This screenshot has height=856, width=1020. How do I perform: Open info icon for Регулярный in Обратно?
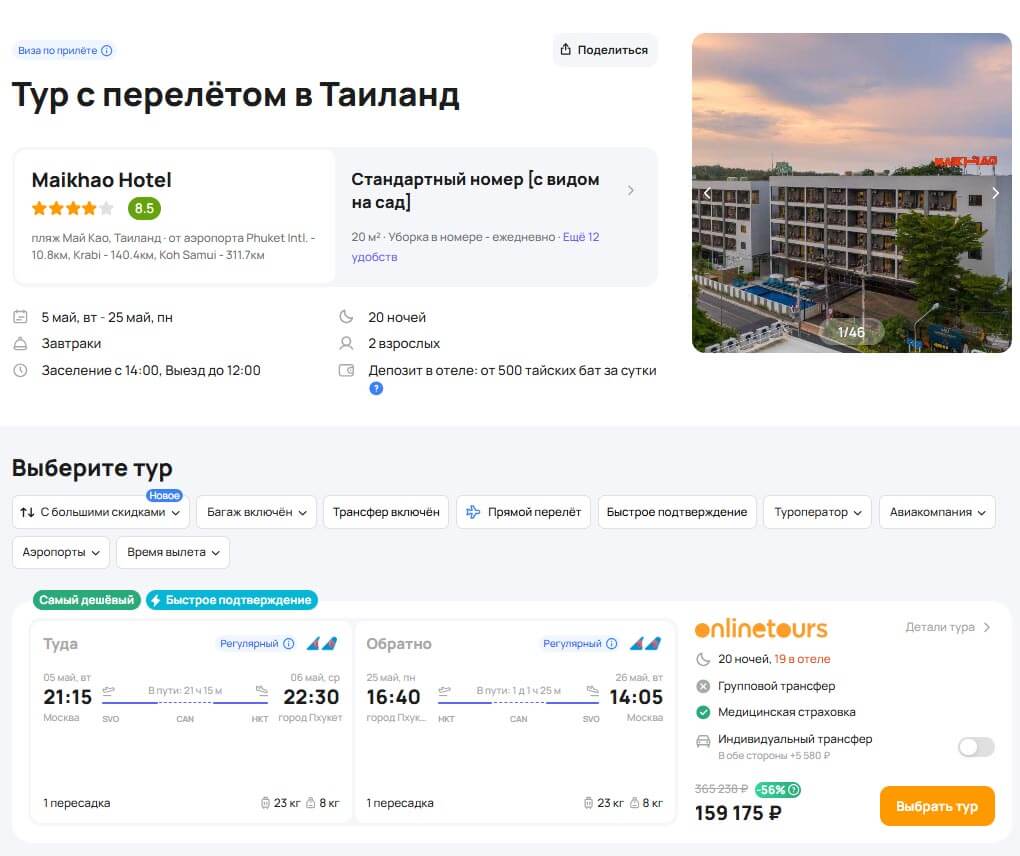611,644
